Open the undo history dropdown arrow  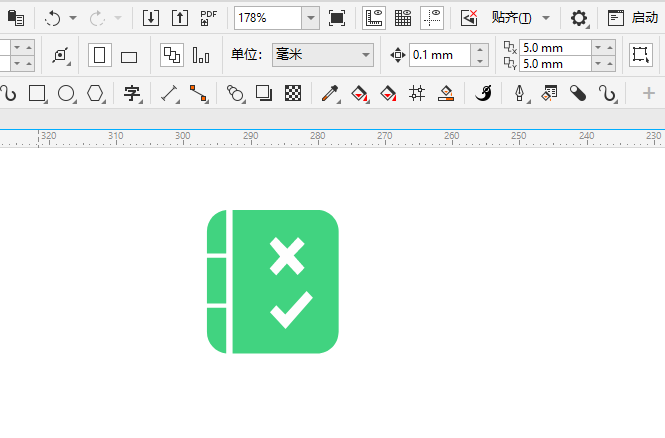pyautogui.click(x=73, y=18)
